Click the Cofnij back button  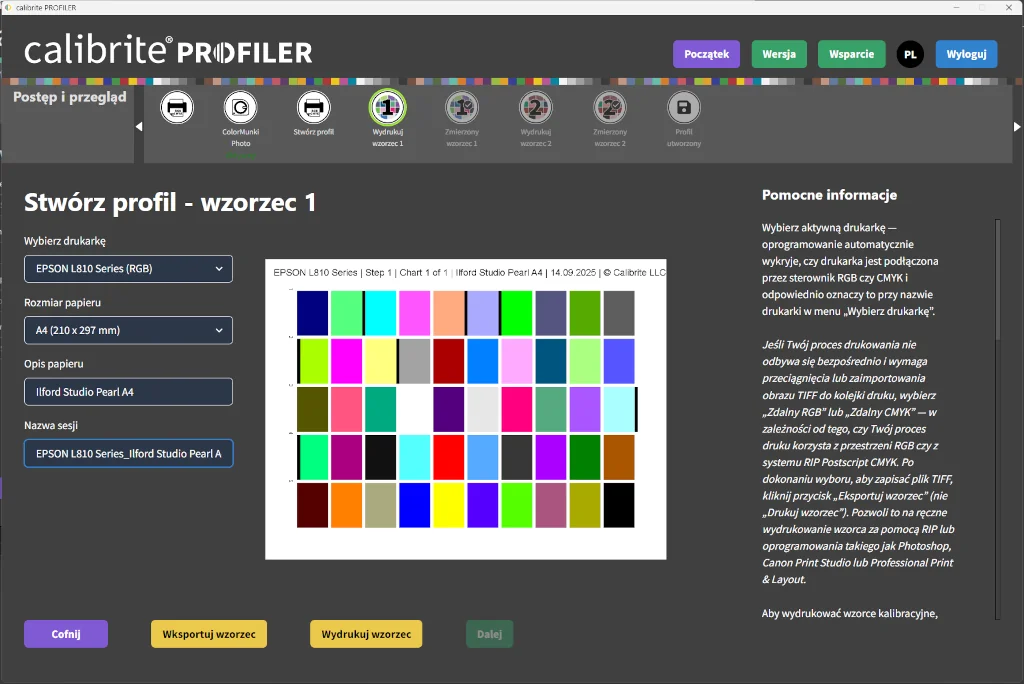(66, 634)
